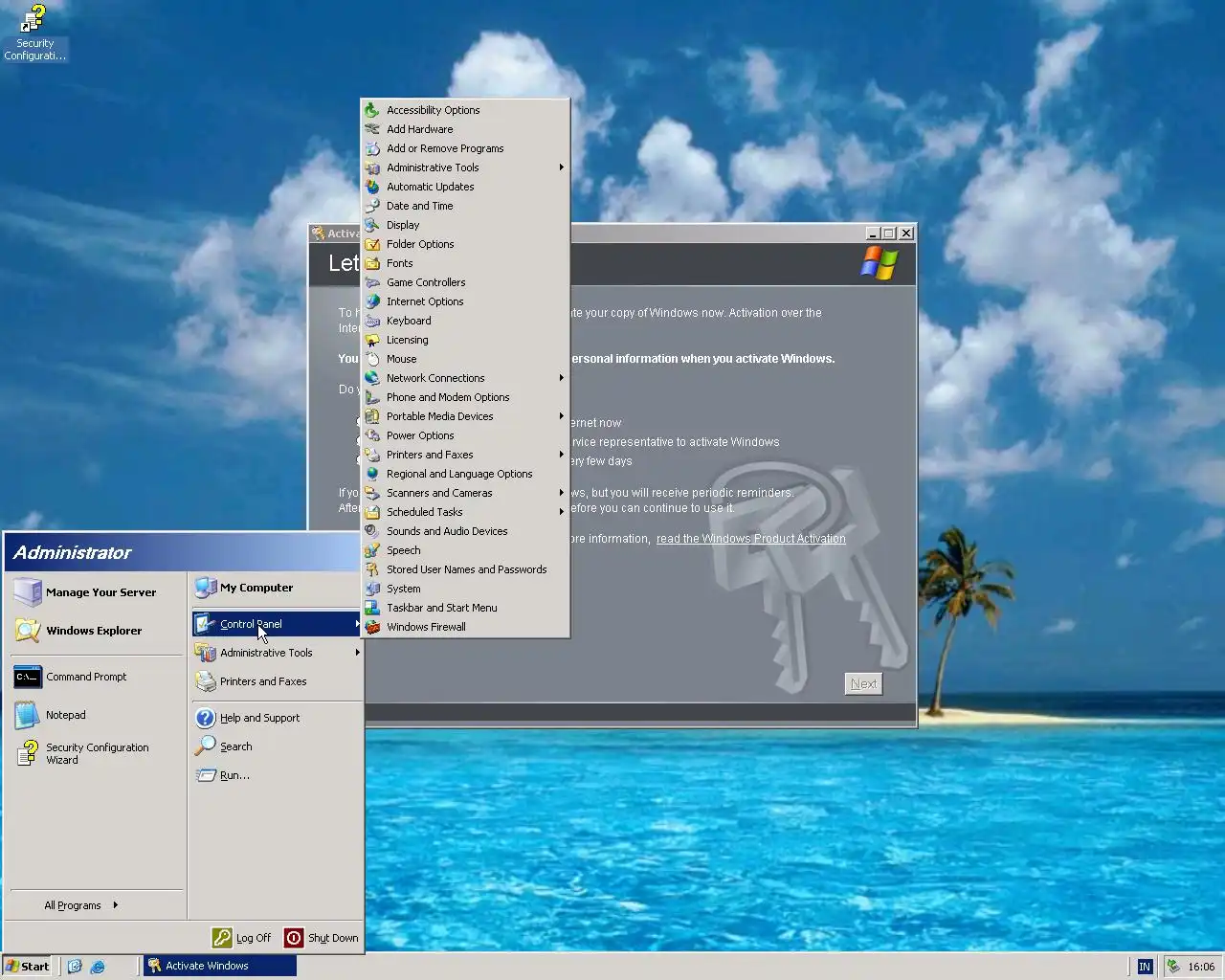Open Sounds and Audio Devices icon
1225x980 pixels.
[x=372, y=531]
